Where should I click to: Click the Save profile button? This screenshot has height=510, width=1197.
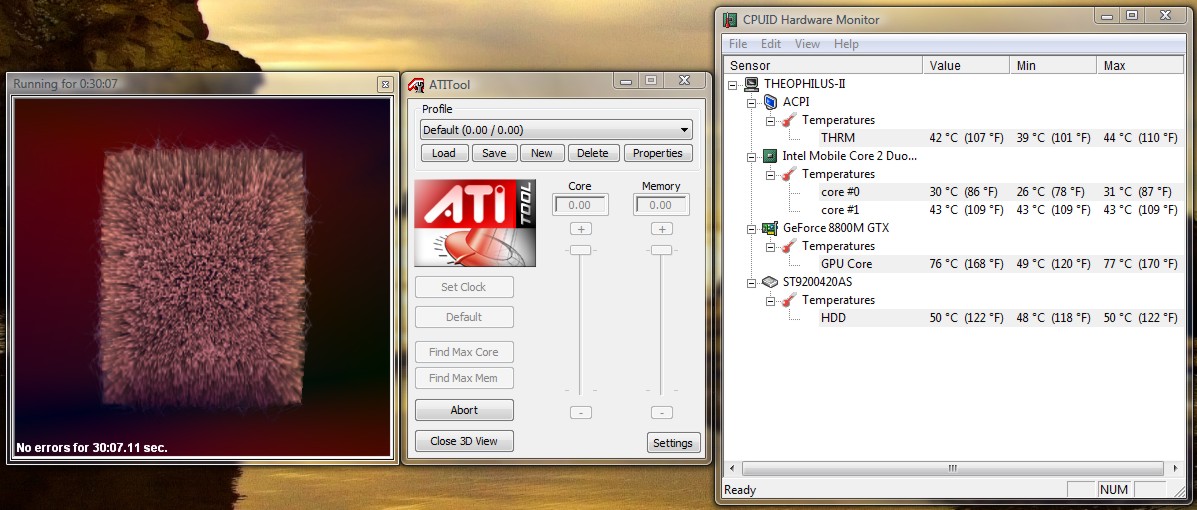pyautogui.click(x=494, y=153)
